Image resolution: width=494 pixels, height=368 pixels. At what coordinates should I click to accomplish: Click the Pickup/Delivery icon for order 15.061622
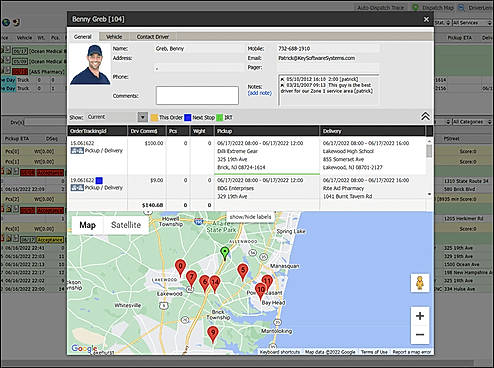click(77, 151)
